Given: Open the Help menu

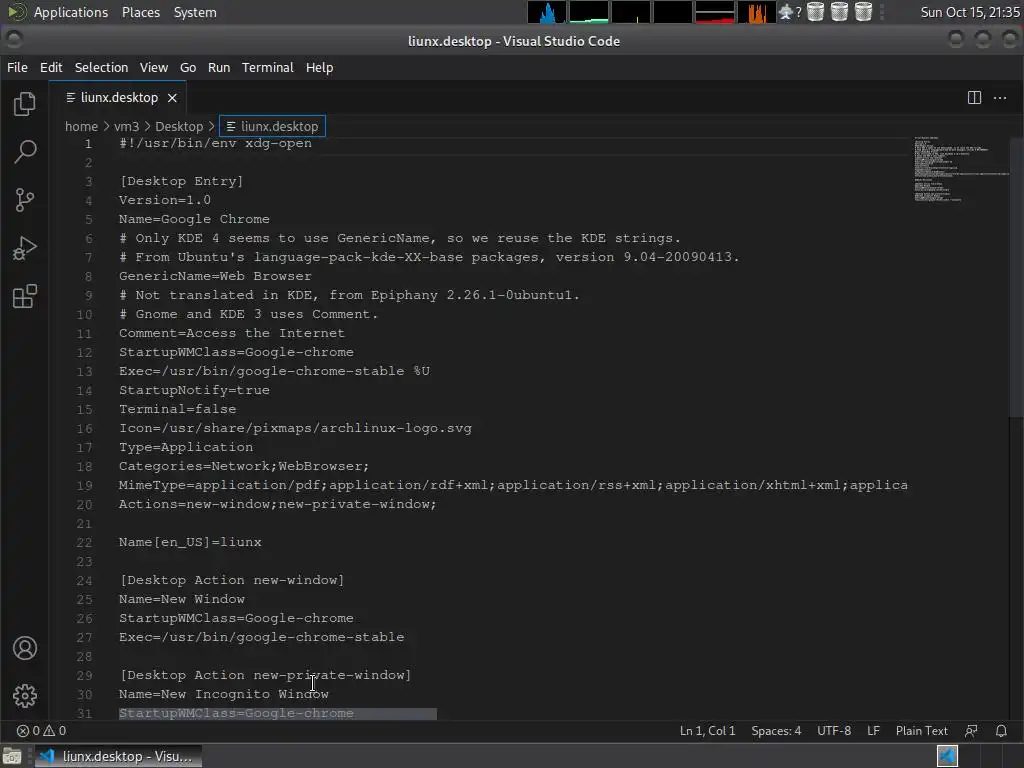Looking at the screenshot, I should click(319, 67).
